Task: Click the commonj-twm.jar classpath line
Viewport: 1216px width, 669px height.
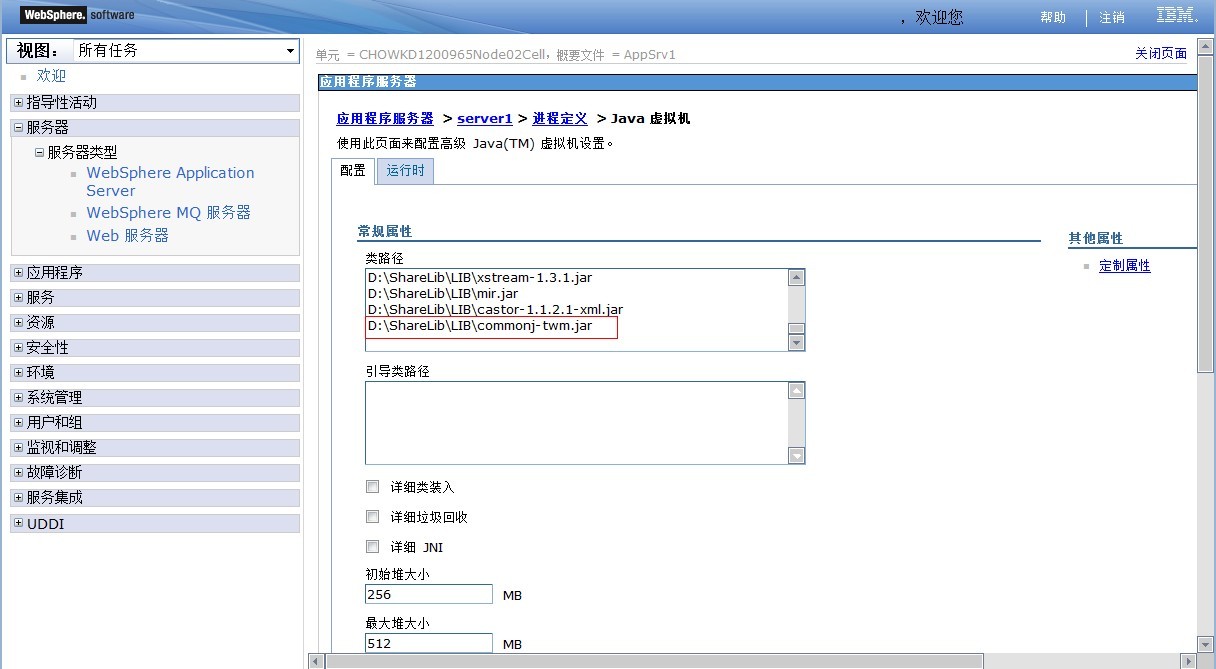Action: (x=480, y=326)
